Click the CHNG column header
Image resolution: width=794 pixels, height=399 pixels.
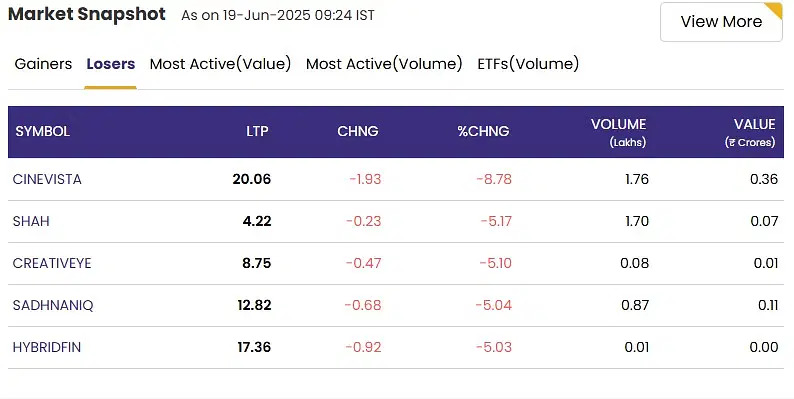pos(358,131)
